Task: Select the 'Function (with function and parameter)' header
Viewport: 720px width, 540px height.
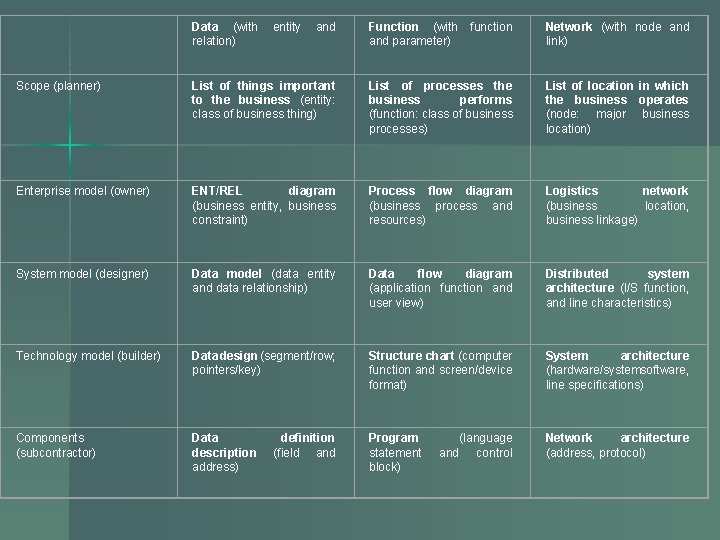Action: 440,34
